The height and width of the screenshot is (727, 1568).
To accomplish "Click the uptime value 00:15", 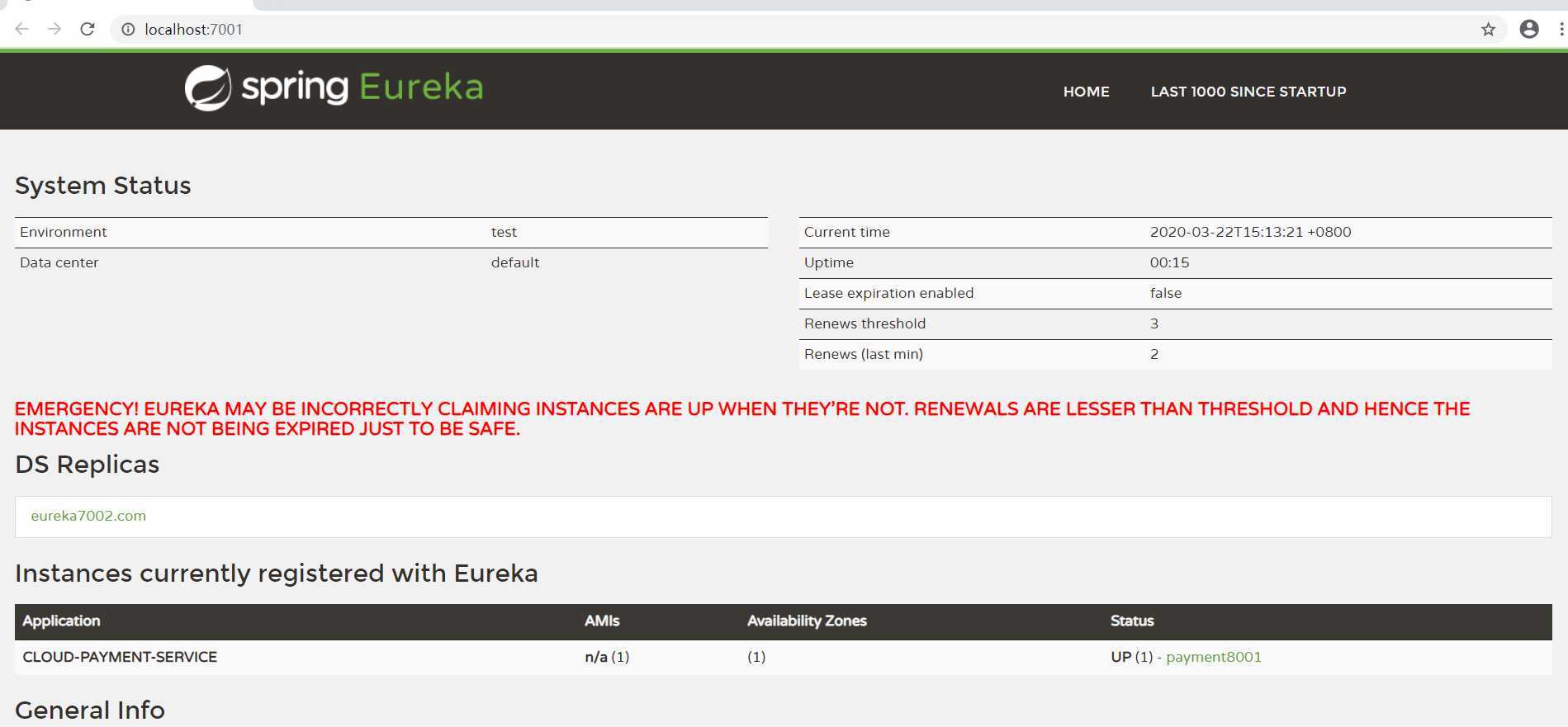I will (x=1169, y=262).
